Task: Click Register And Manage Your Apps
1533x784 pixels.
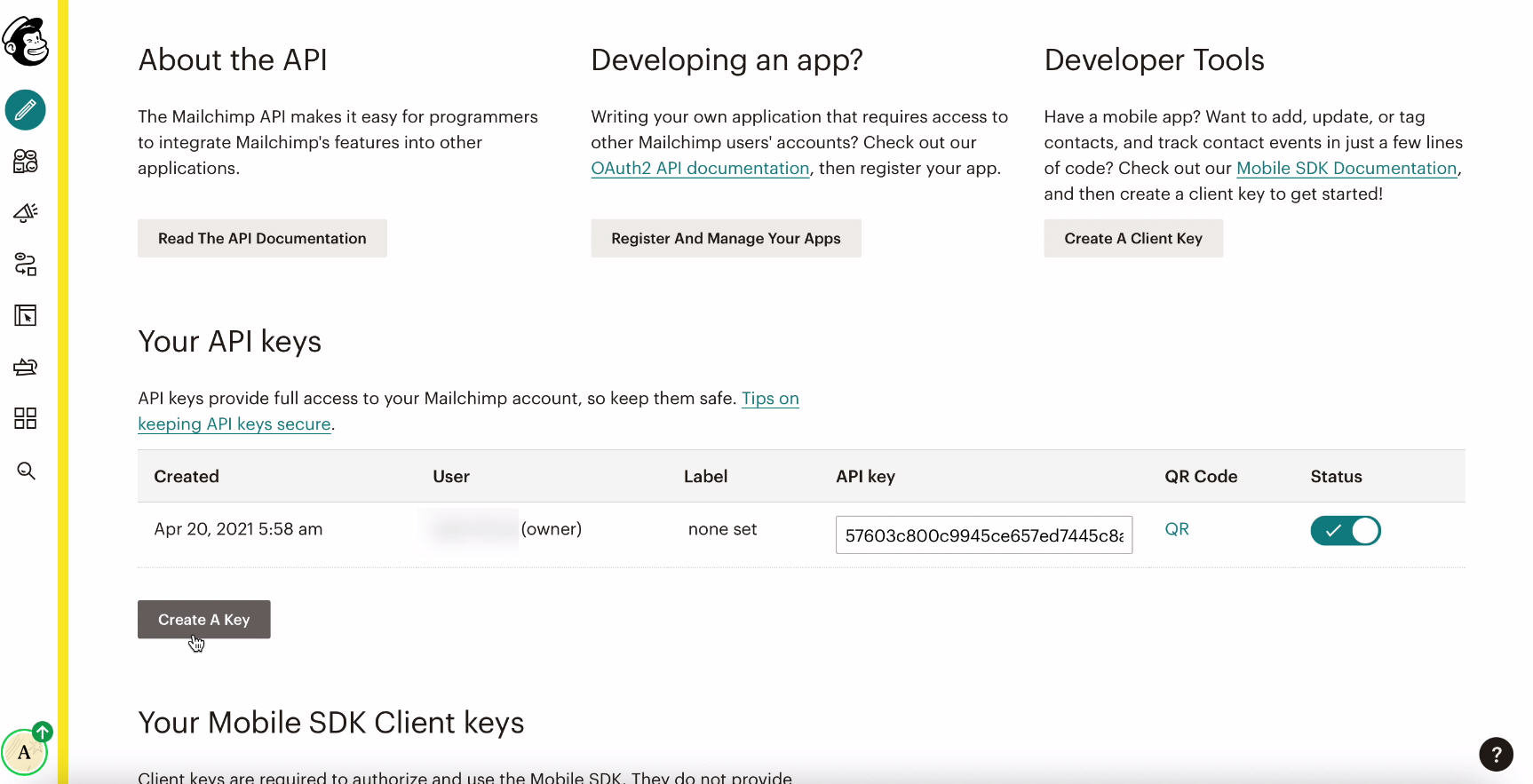Action: (x=726, y=238)
